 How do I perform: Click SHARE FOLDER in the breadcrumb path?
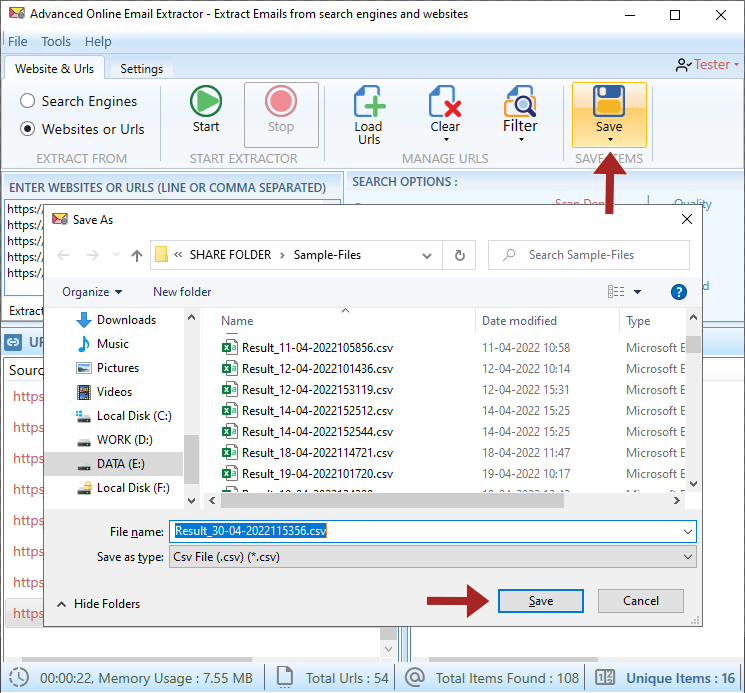(230, 255)
